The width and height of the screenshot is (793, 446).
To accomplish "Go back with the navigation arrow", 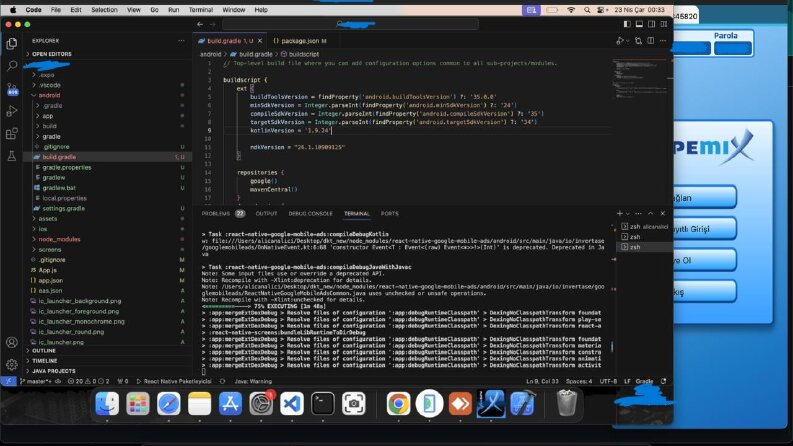I will (200, 24).
